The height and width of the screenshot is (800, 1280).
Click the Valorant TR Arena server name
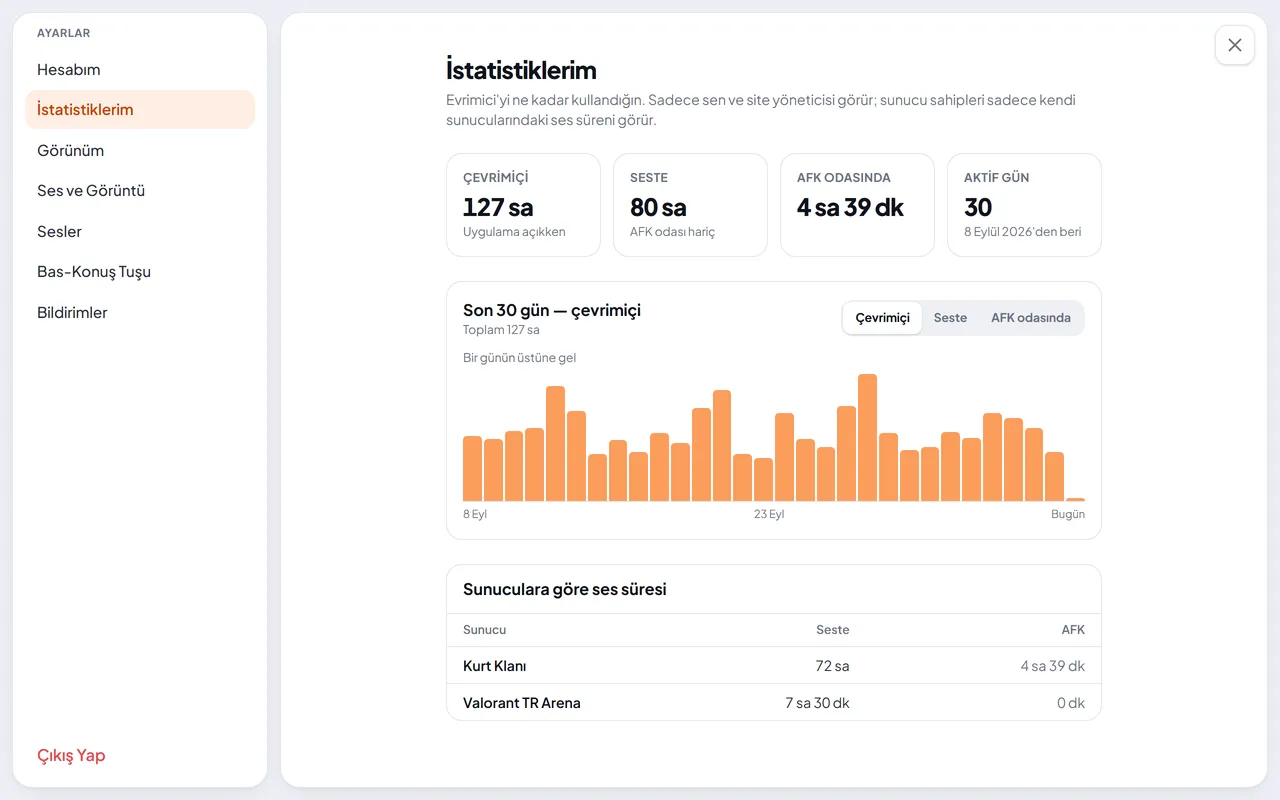pos(522,703)
